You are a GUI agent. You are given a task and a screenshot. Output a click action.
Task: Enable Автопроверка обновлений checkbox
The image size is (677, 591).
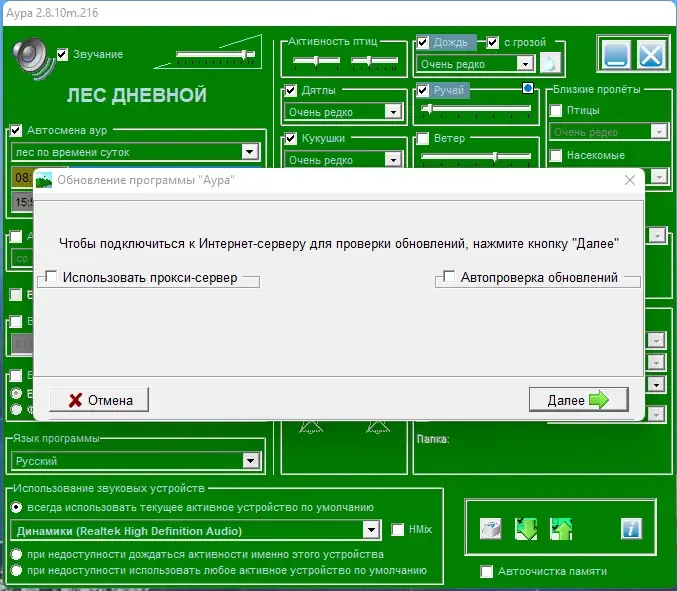tap(449, 276)
